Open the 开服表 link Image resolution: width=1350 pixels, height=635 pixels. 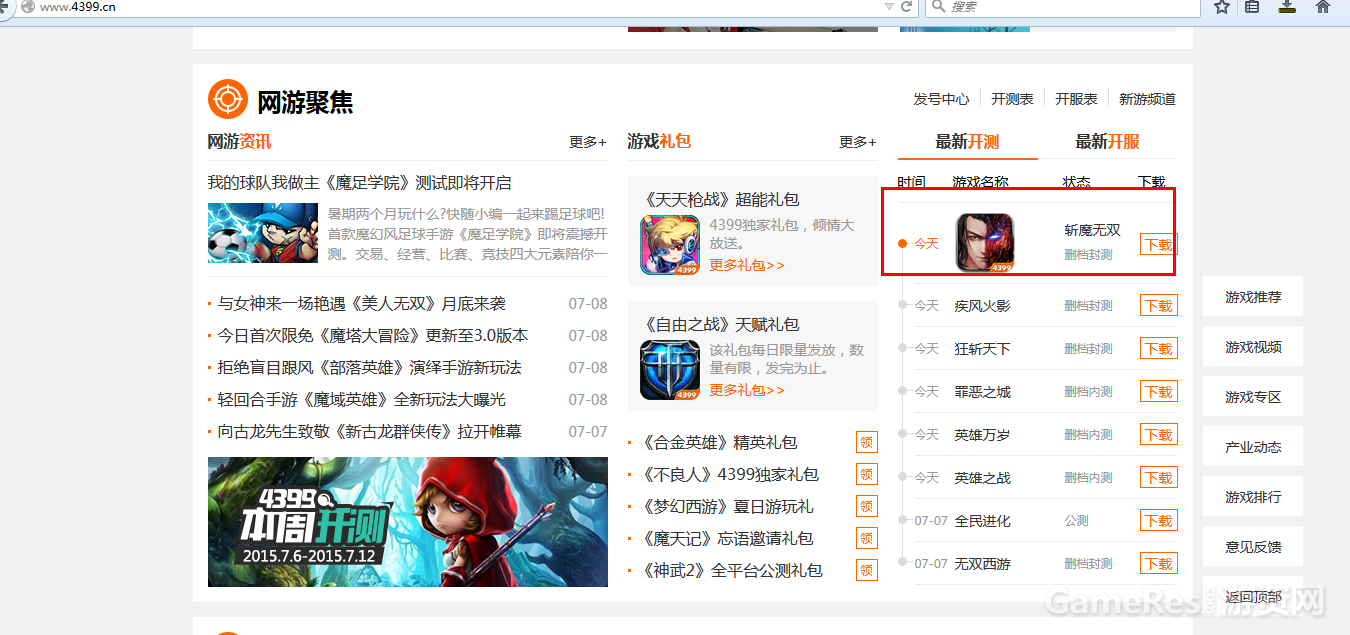pyautogui.click(x=1076, y=99)
